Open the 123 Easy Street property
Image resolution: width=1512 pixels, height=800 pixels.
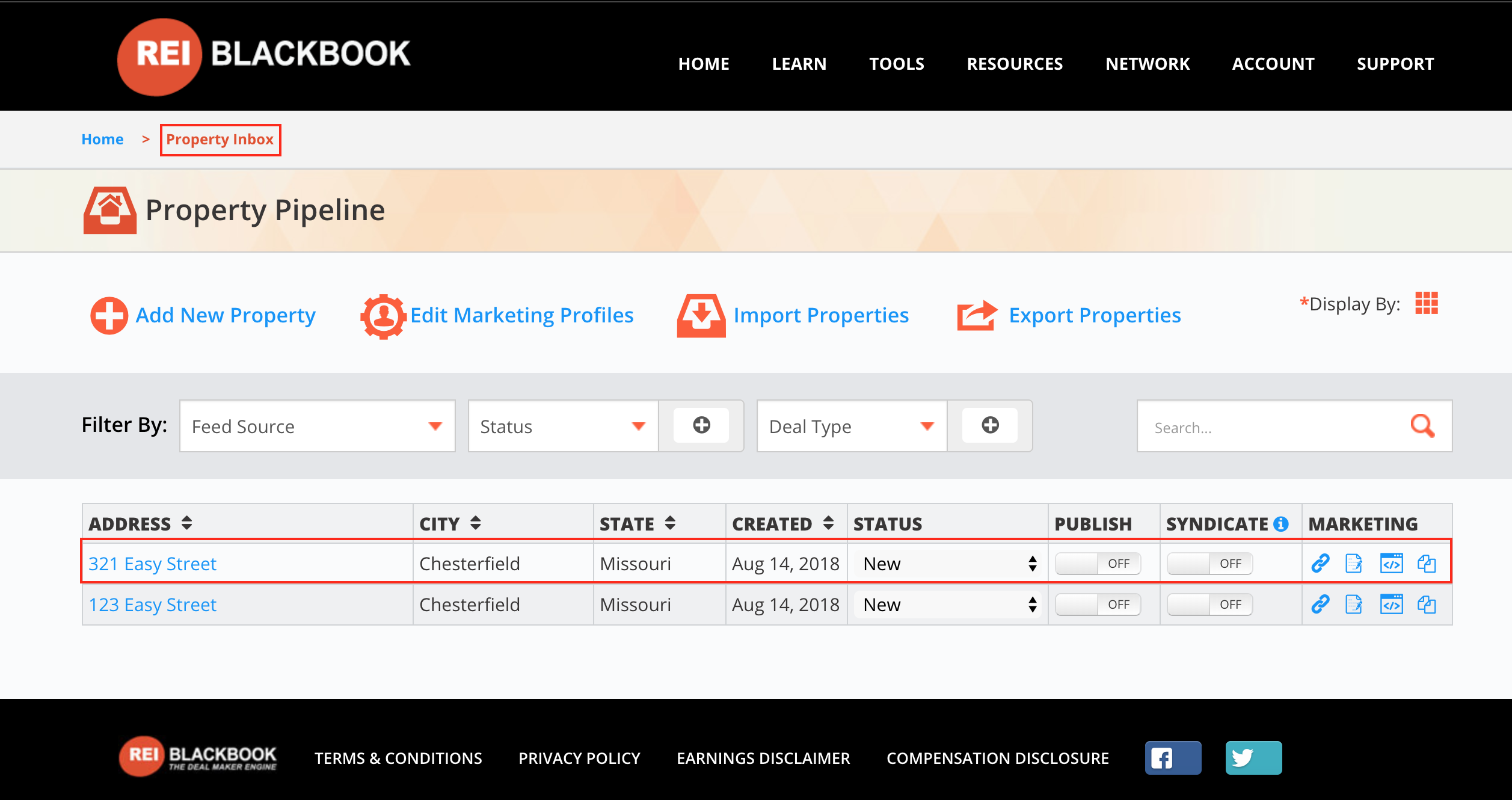[152, 605]
